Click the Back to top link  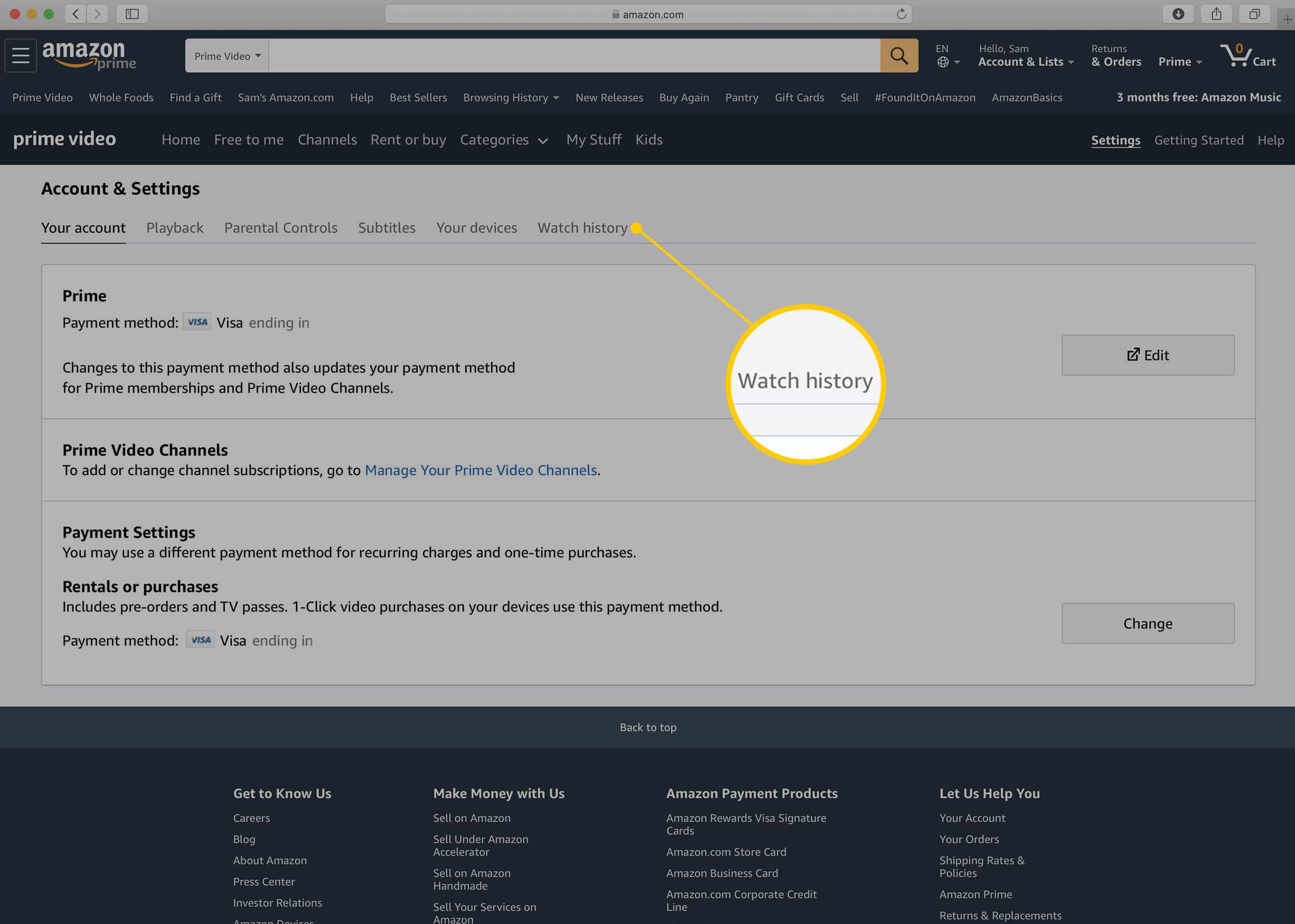pyautogui.click(x=647, y=727)
